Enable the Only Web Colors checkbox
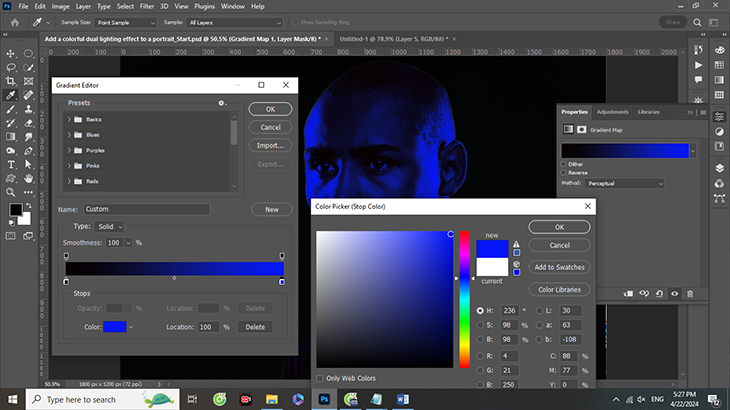Image resolution: width=730 pixels, height=410 pixels. 320,378
